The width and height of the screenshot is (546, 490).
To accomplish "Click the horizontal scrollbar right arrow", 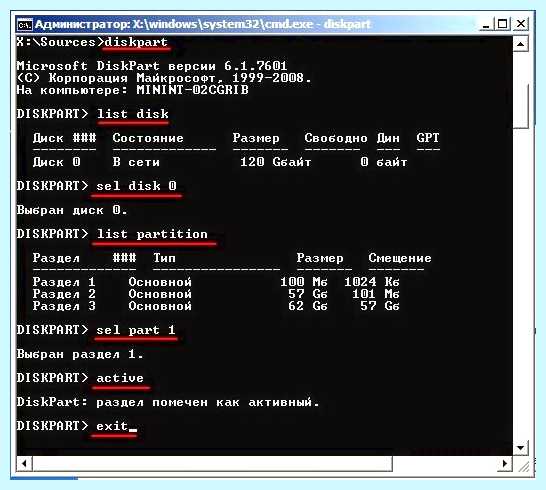I will 505,464.
